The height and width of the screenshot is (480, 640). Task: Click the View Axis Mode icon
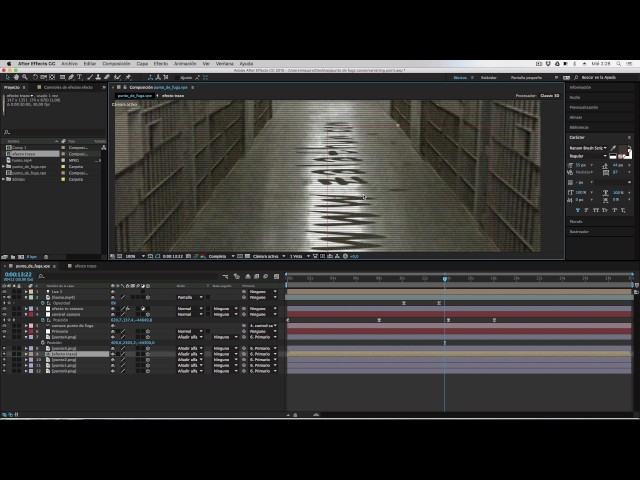click(166, 77)
